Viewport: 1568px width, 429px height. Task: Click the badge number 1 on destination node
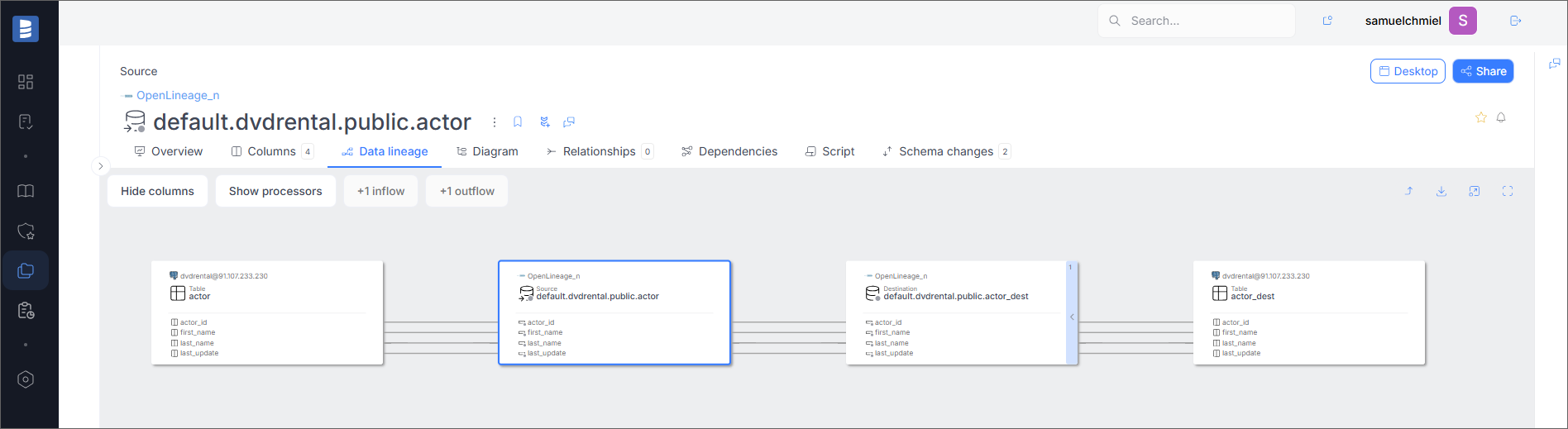(1071, 267)
